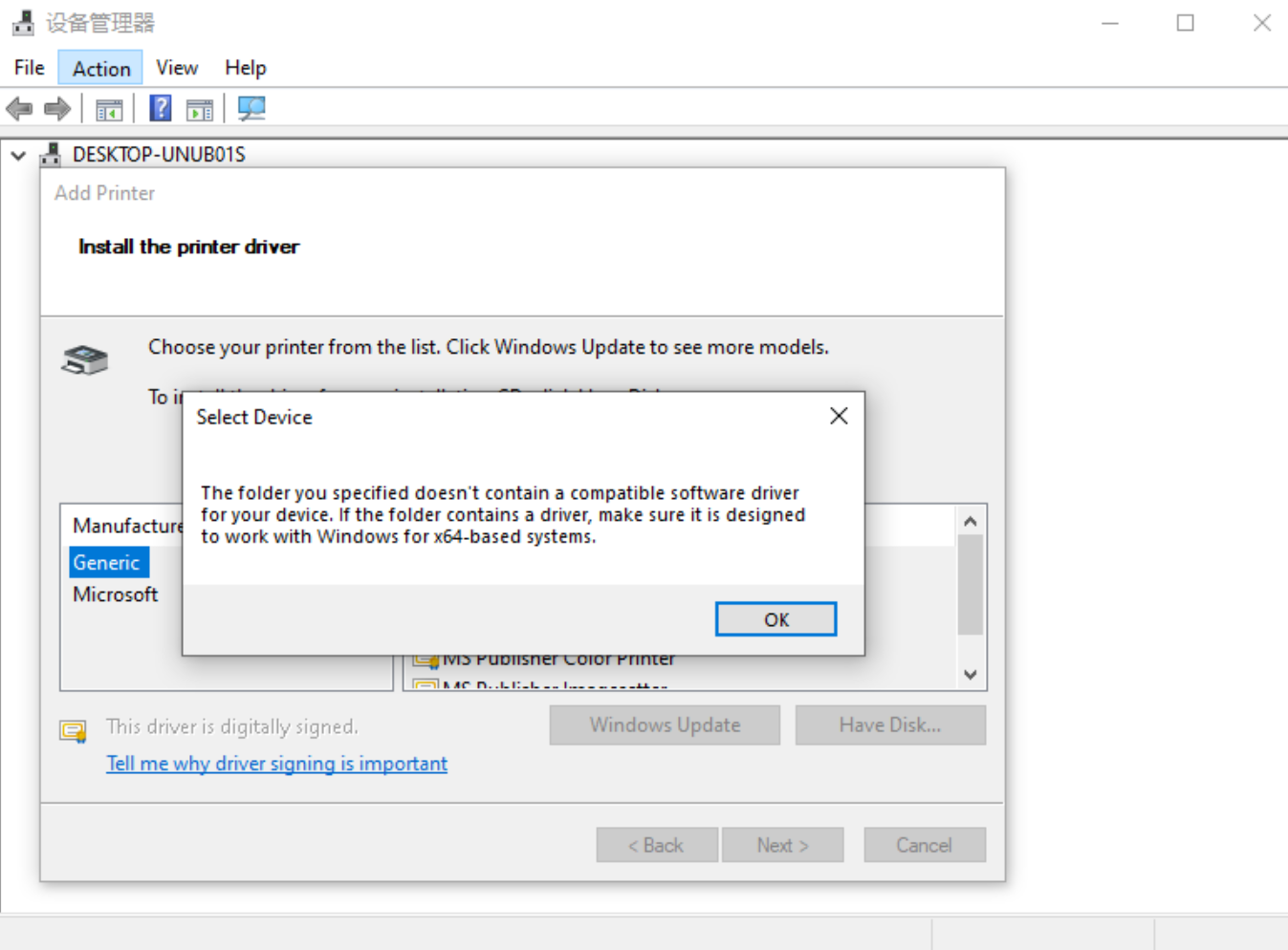
Task: Select Microsoft in the manufacturer list
Action: 115,594
